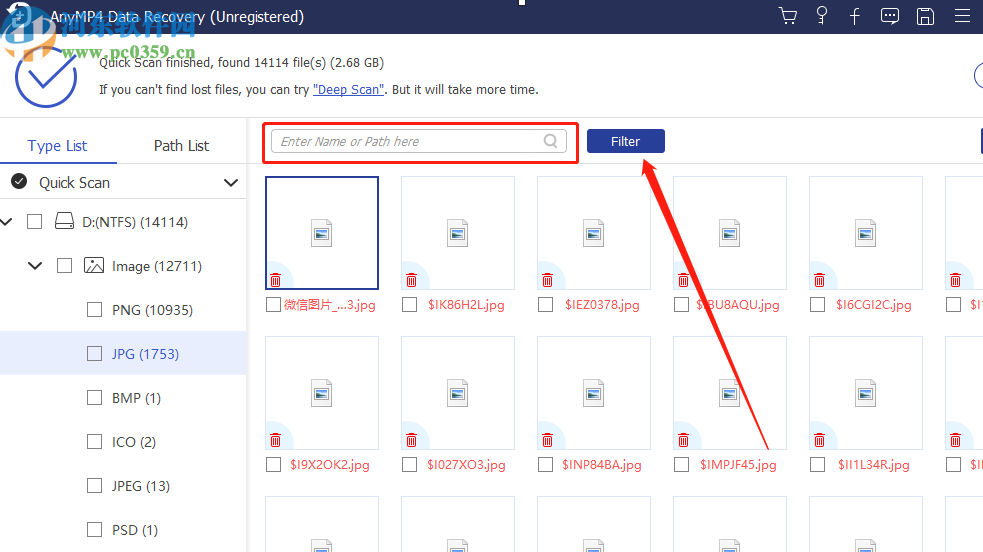Switch to the Type List tab

[x=57, y=145]
